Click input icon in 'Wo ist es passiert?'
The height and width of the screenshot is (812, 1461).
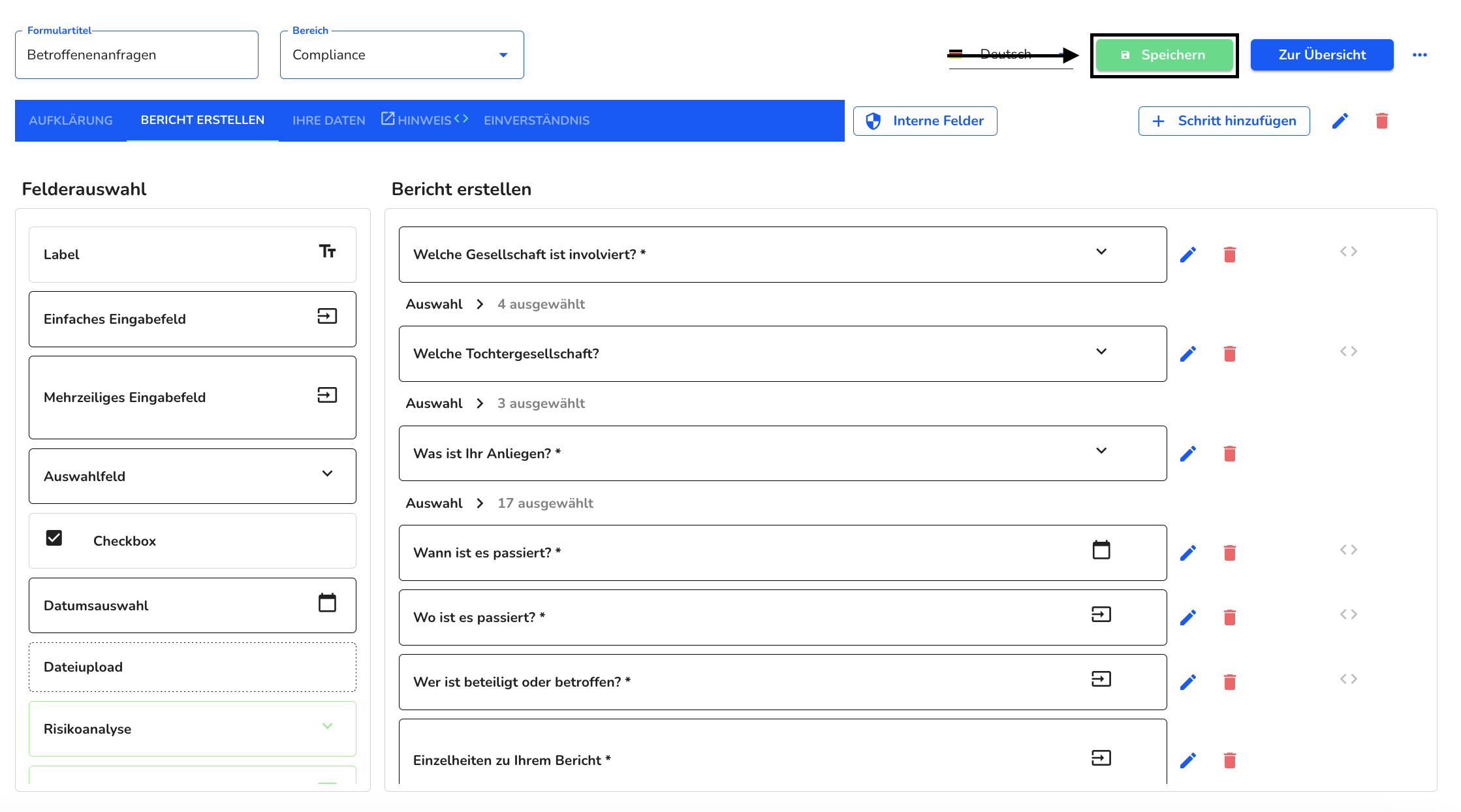click(x=1101, y=614)
